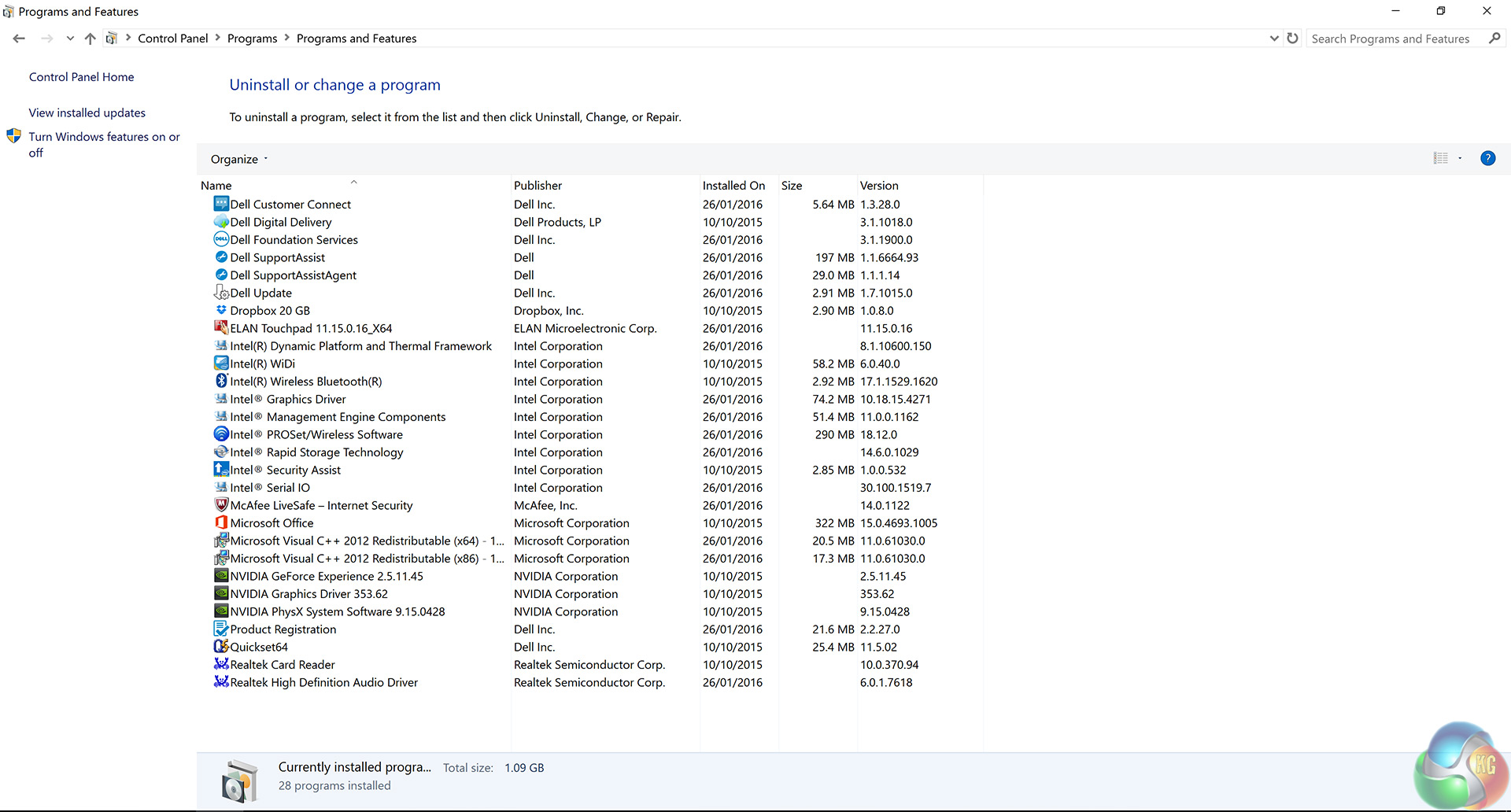Viewport: 1511px width, 812px height.
Task: Open the Control Panel Home link
Action: (81, 77)
